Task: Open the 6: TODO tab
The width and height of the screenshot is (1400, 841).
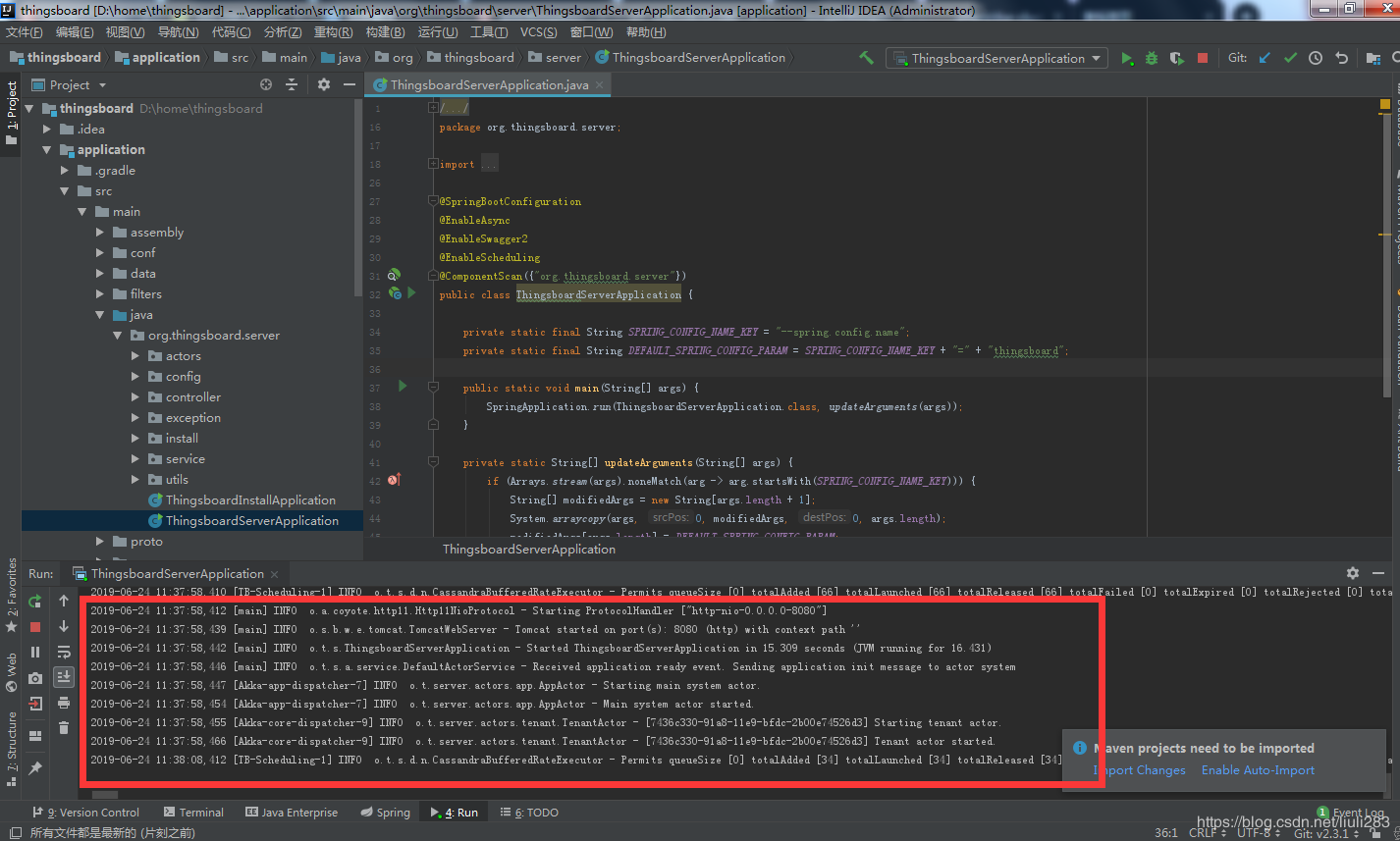Action: coord(529,813)
